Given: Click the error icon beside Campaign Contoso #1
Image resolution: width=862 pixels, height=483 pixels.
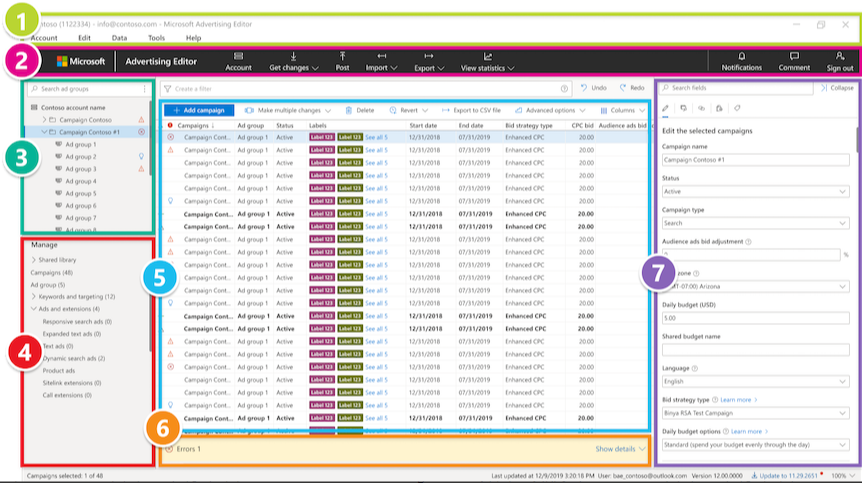Looking at the screenshot, I should click(141, 132).
